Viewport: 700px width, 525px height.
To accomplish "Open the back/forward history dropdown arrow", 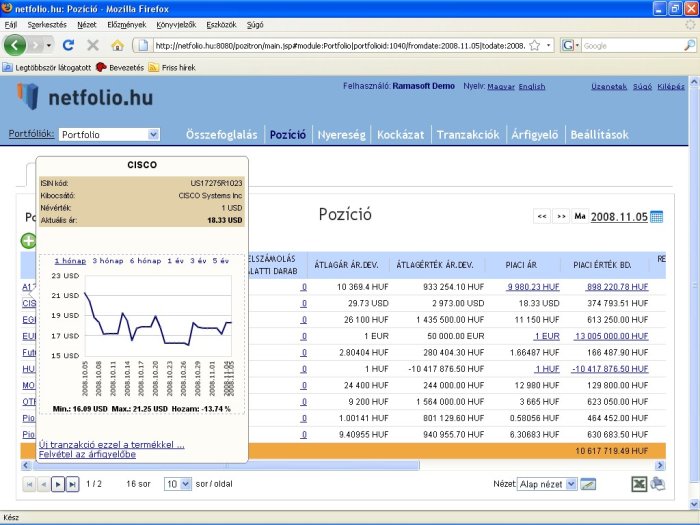I will click(49, 46).
